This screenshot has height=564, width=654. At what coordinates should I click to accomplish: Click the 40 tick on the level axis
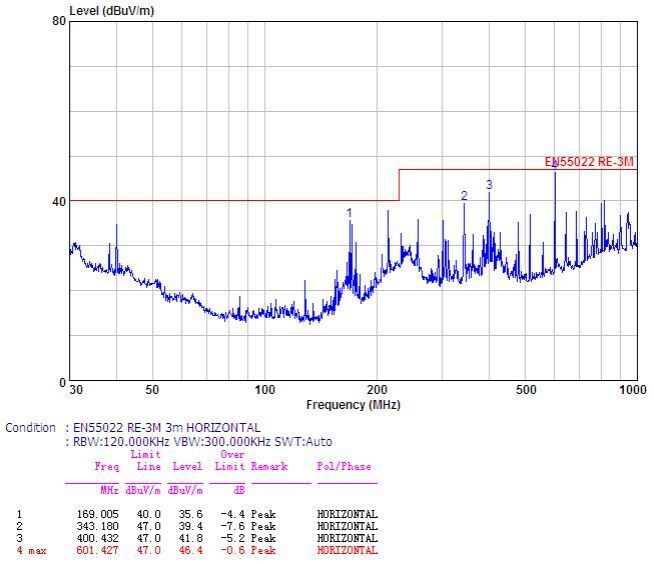(x=59, y=201)
